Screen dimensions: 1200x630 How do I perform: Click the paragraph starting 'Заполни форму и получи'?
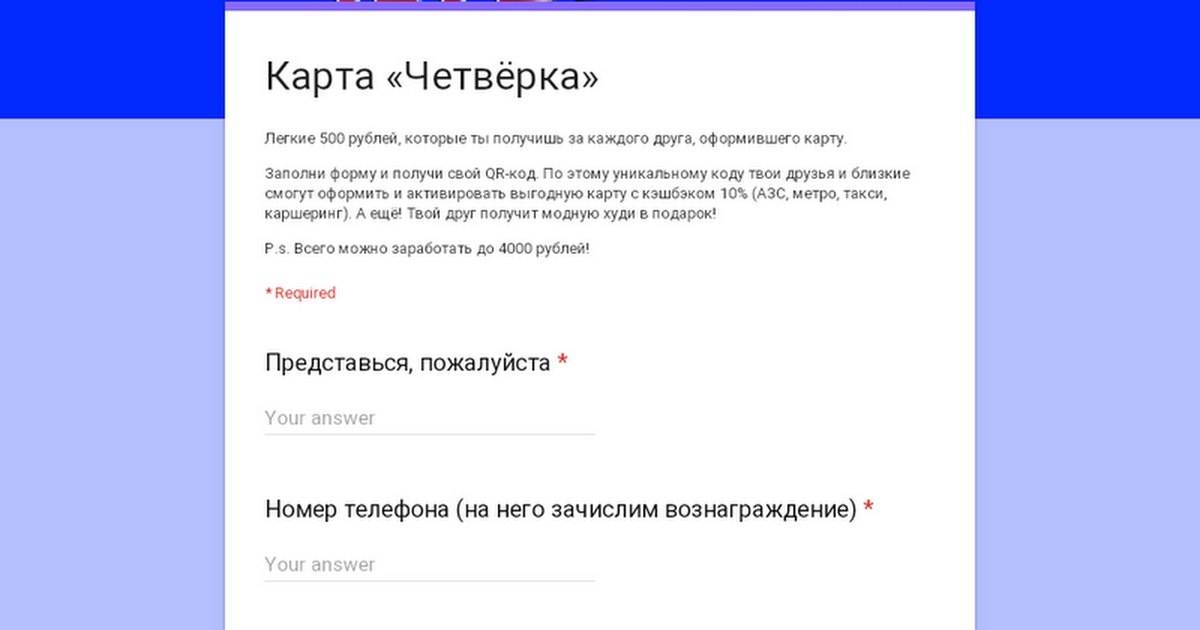pos(588,194)
